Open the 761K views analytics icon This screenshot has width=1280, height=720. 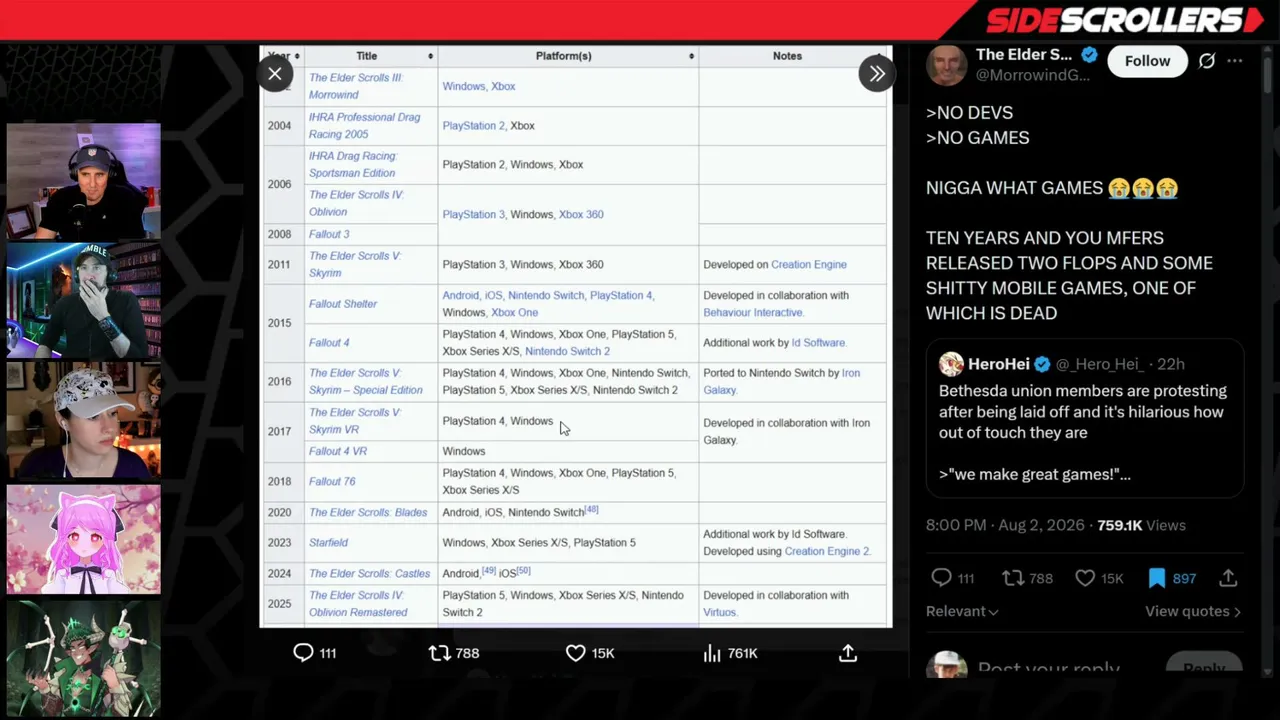[712, 653]
